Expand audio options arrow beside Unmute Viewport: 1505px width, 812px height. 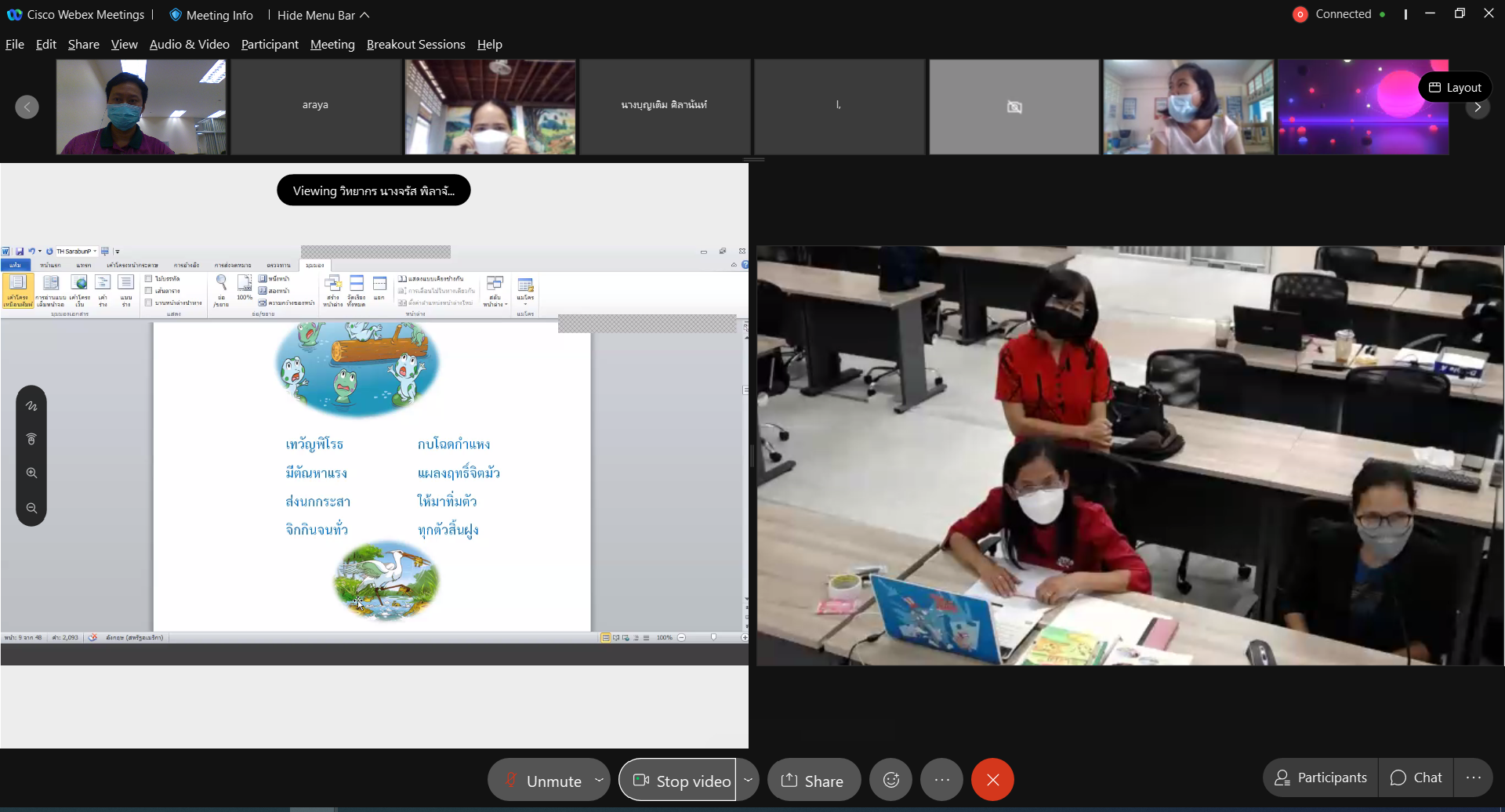[599, 780]
